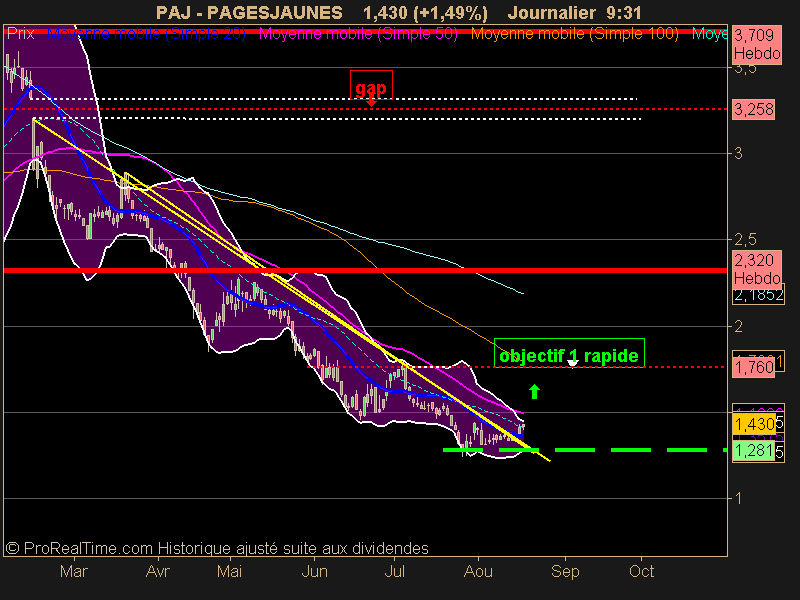The image size is (800, 600).
Task: Click the 2,1852 moving average value tag
Action: pyautogui.click(x=759, y=295)
